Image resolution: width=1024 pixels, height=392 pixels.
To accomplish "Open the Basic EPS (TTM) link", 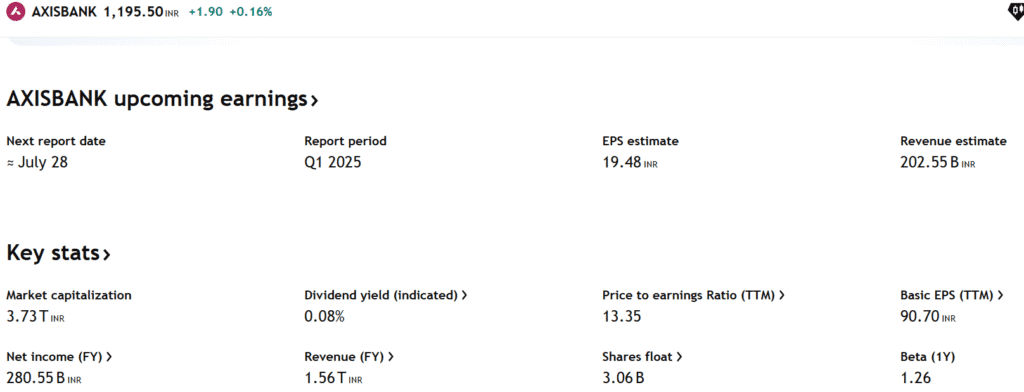I will pos(952,295).
